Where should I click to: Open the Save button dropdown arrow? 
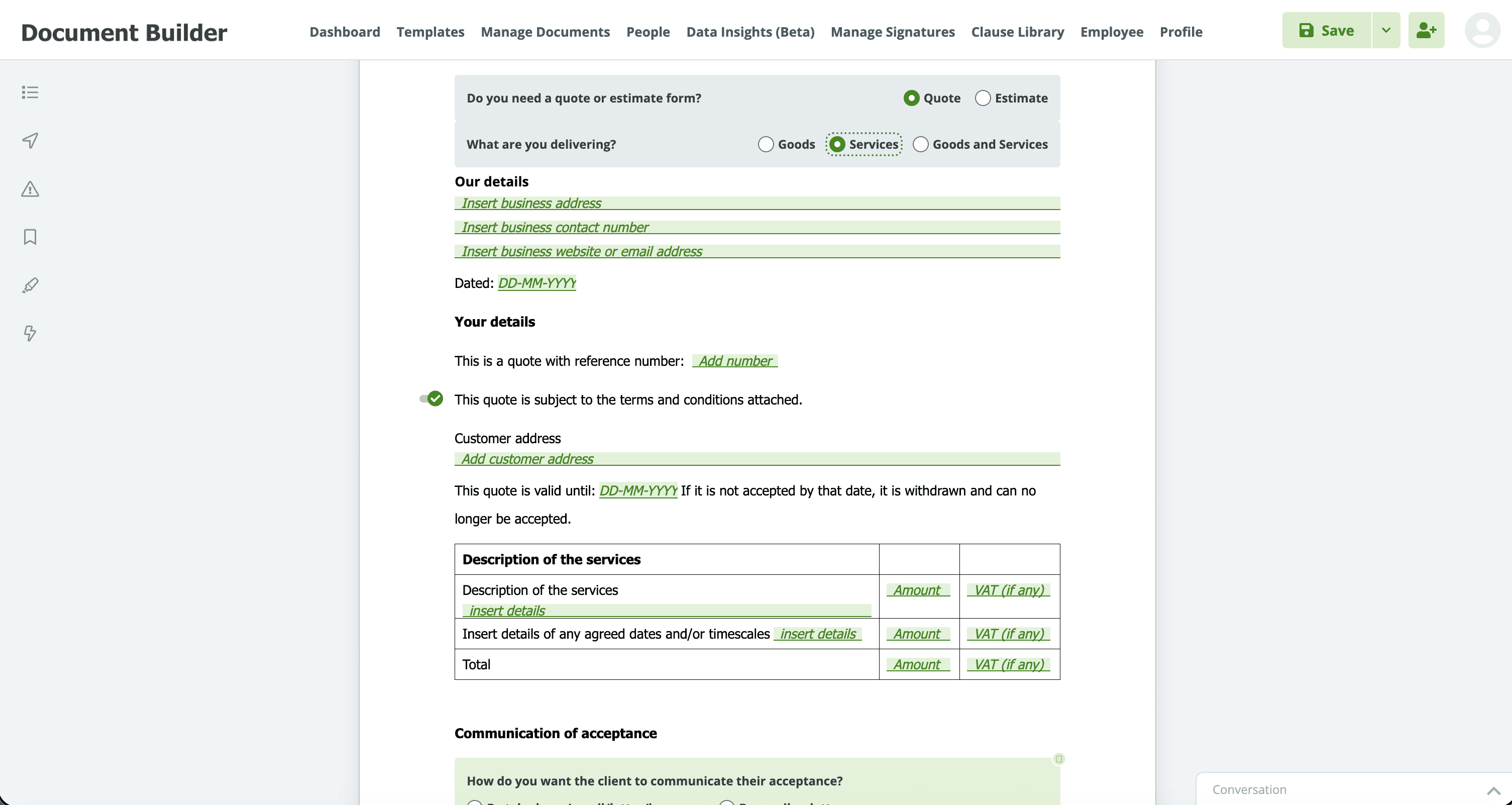point(1386,30)
